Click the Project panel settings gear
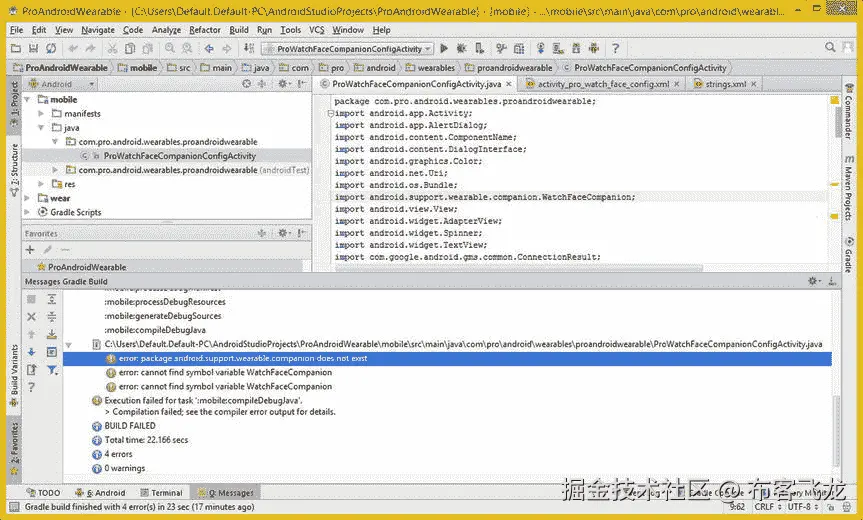Viewport: 863px width, 520px height. coord(283,84)
